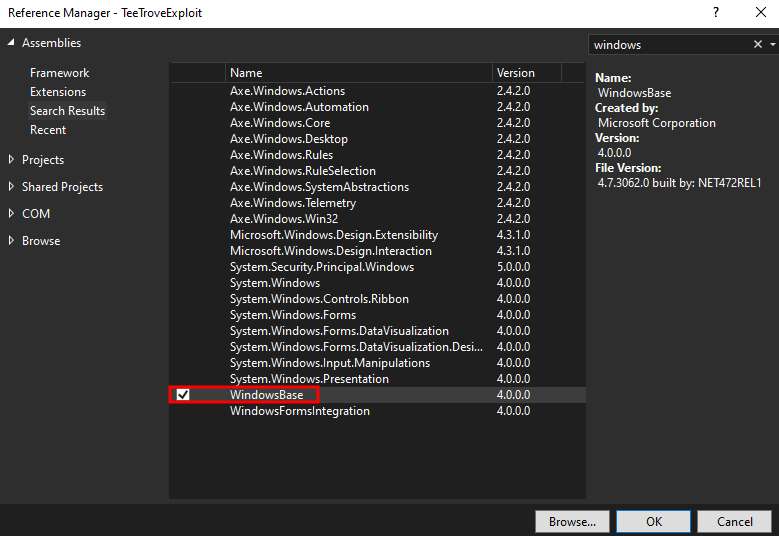This screenshot has height=536, width=779.
Task: Open the search box dropdown arrow
Action: coord(771,45)
